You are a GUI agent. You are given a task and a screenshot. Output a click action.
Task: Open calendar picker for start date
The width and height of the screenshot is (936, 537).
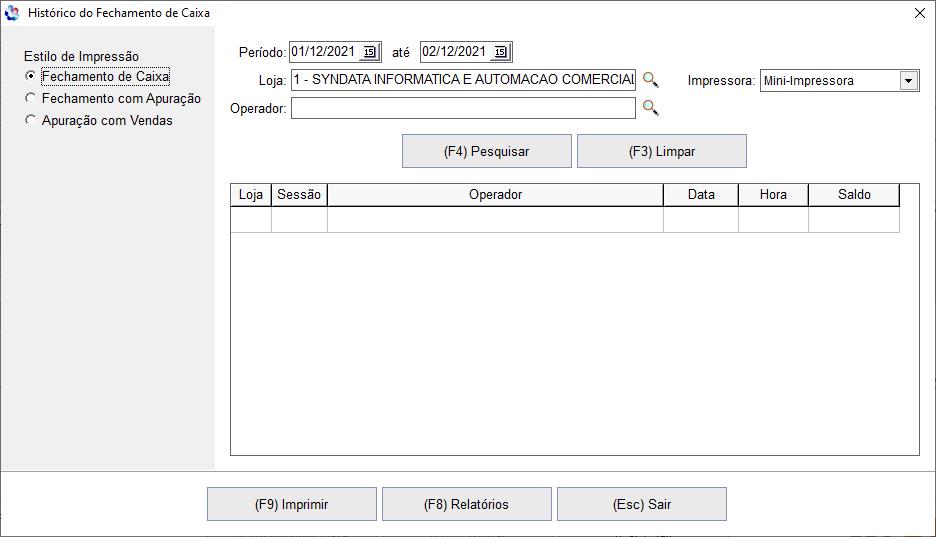coord(369,52)
